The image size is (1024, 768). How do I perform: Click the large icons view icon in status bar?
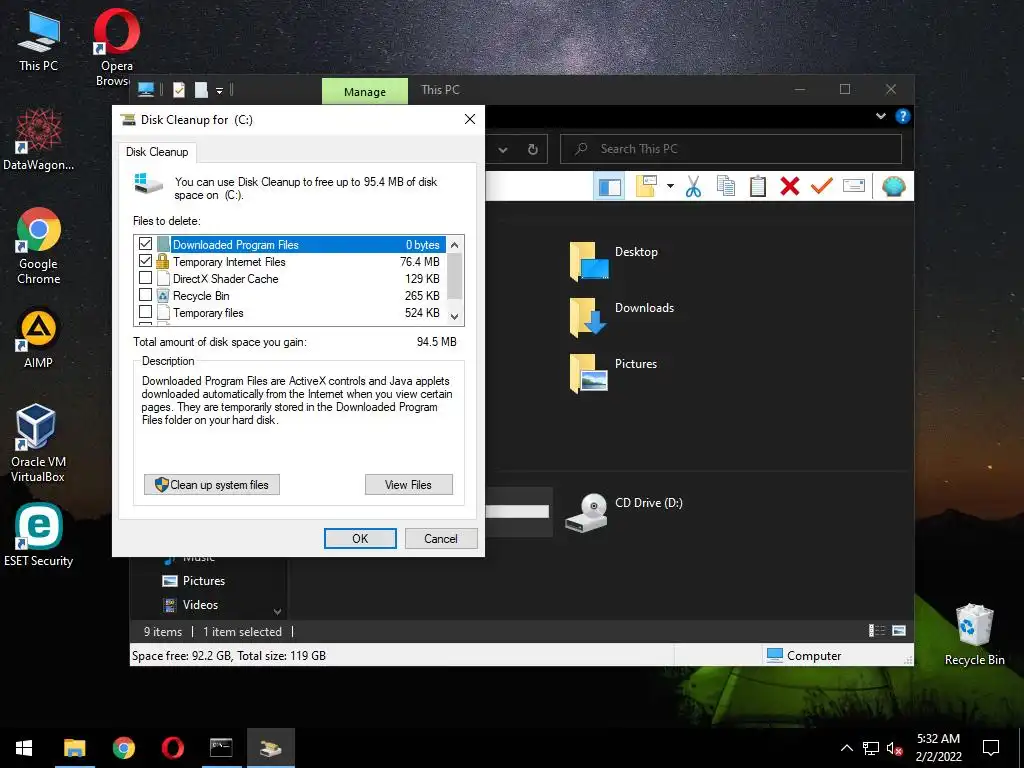(x=899, y=631)
